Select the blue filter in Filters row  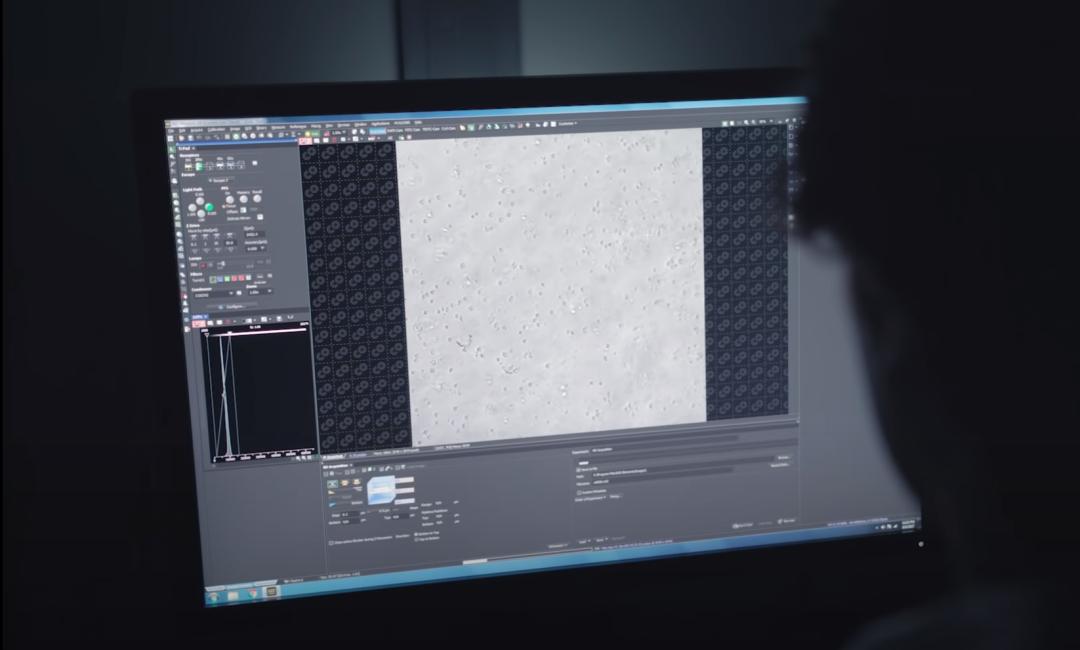tap(220, 279)
